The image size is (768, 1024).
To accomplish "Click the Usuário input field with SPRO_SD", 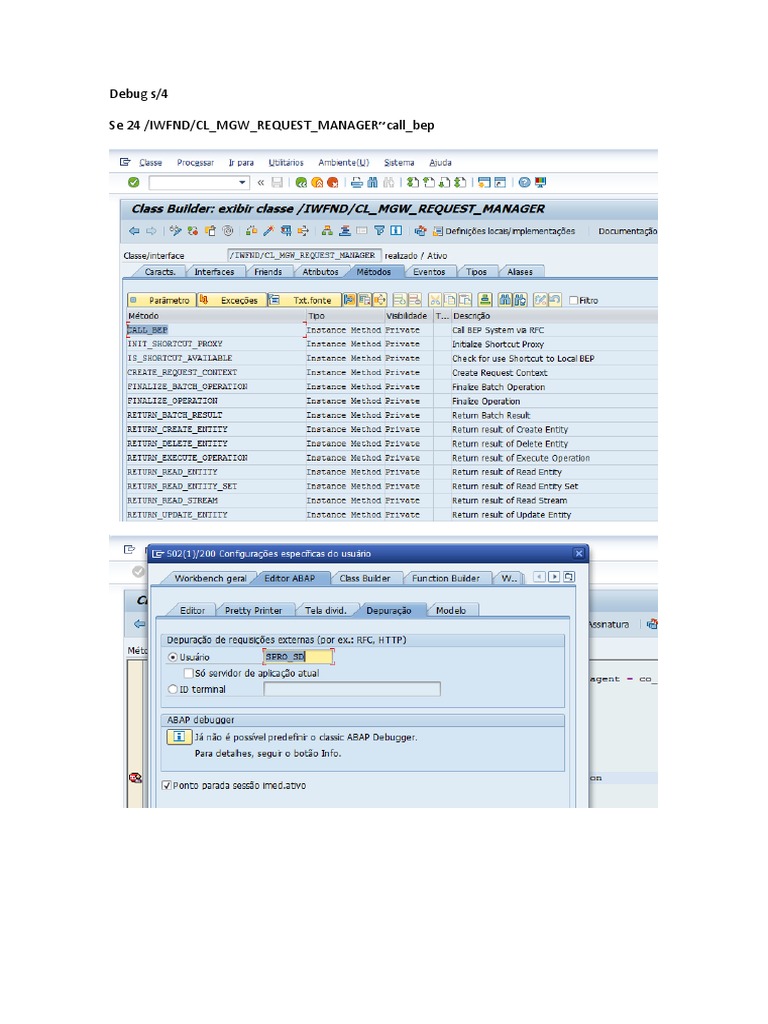I will click(298, 656).
